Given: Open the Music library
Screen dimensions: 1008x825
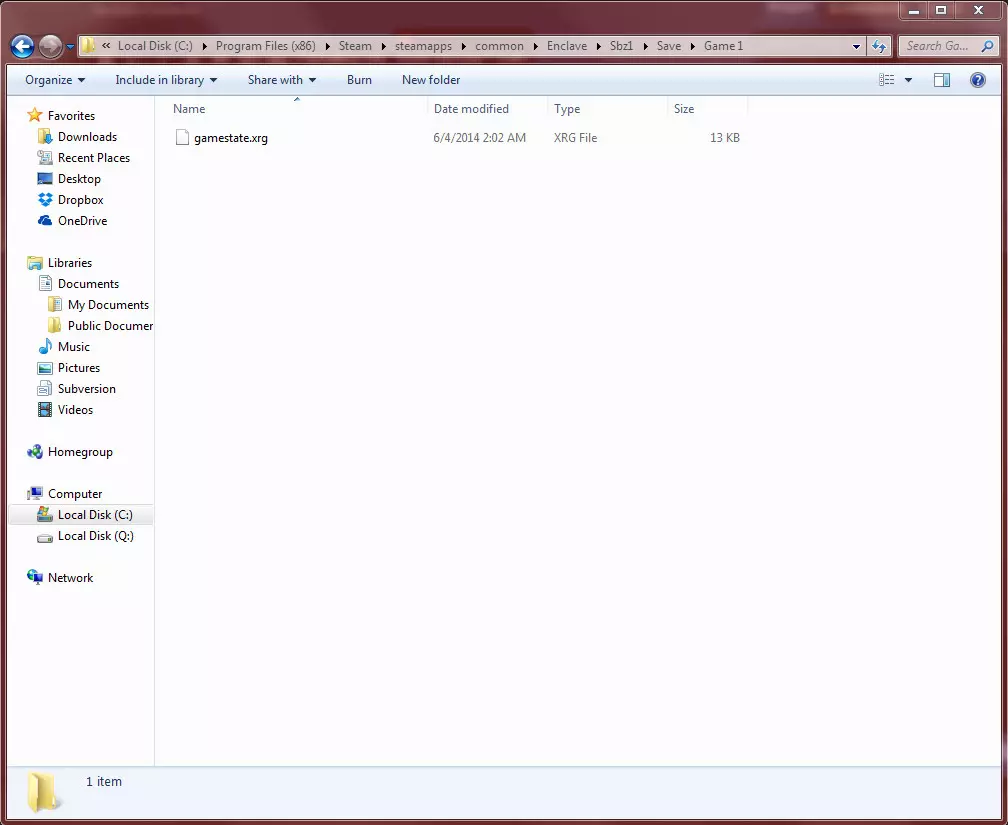Looking at the screenshot, I should (74, 347).
